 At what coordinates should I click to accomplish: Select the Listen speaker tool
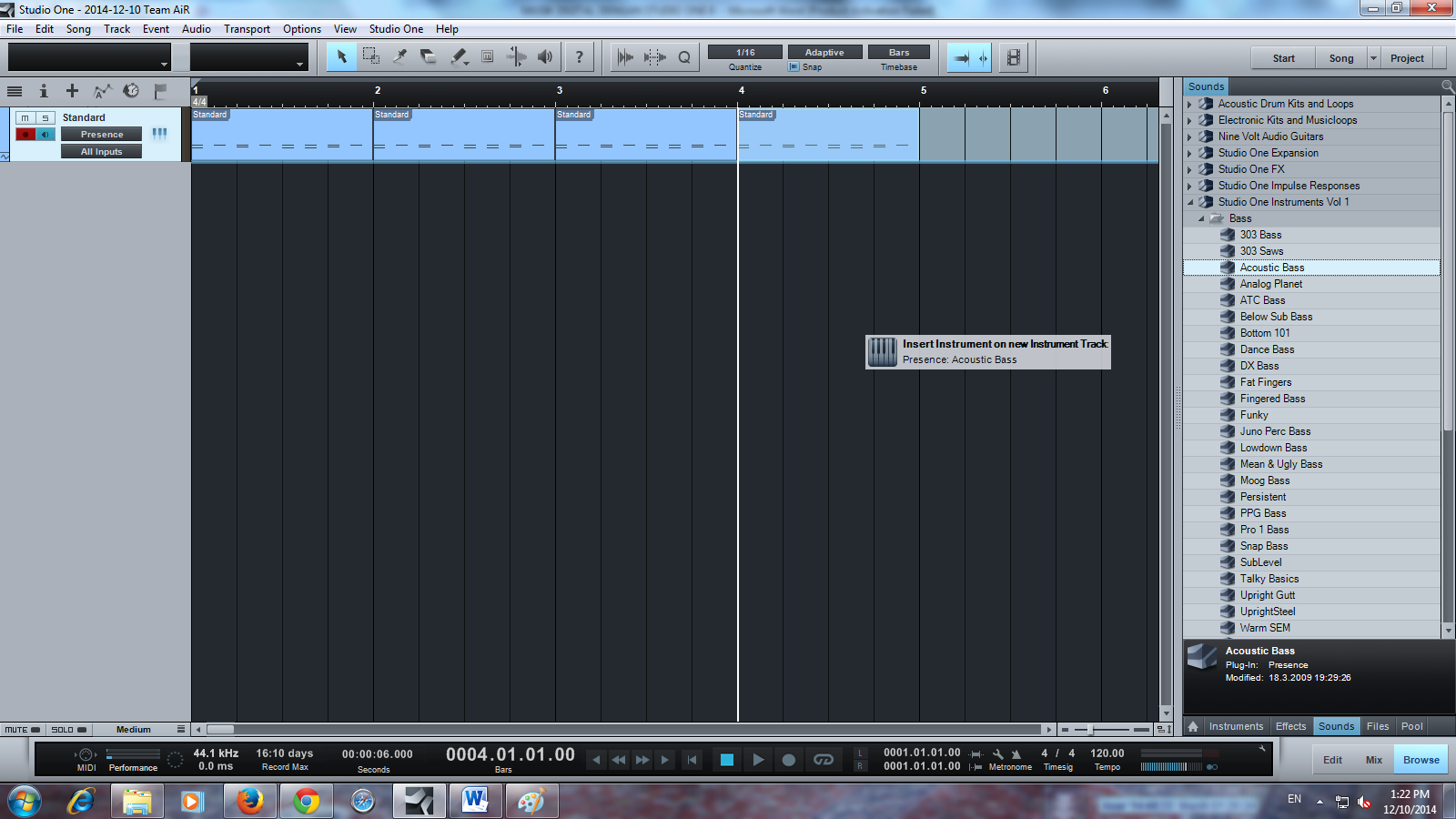(545, 56)
